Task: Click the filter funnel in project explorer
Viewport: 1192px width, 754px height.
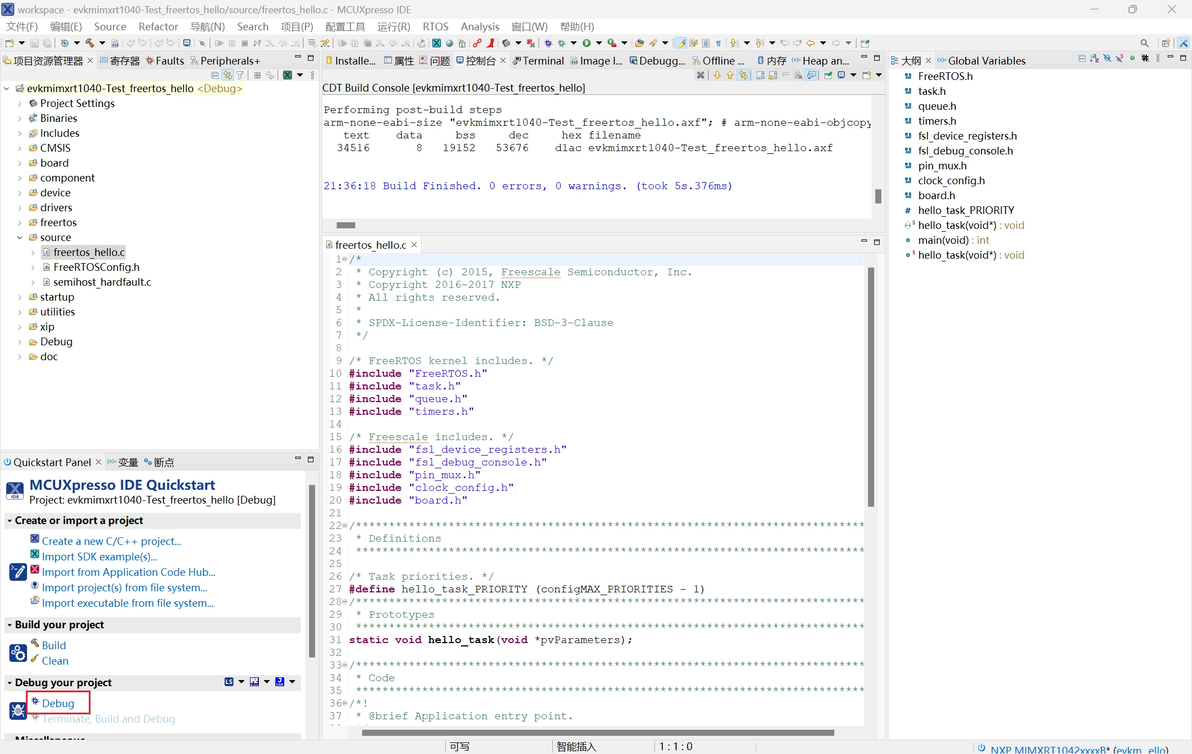Action: (240, 75)
